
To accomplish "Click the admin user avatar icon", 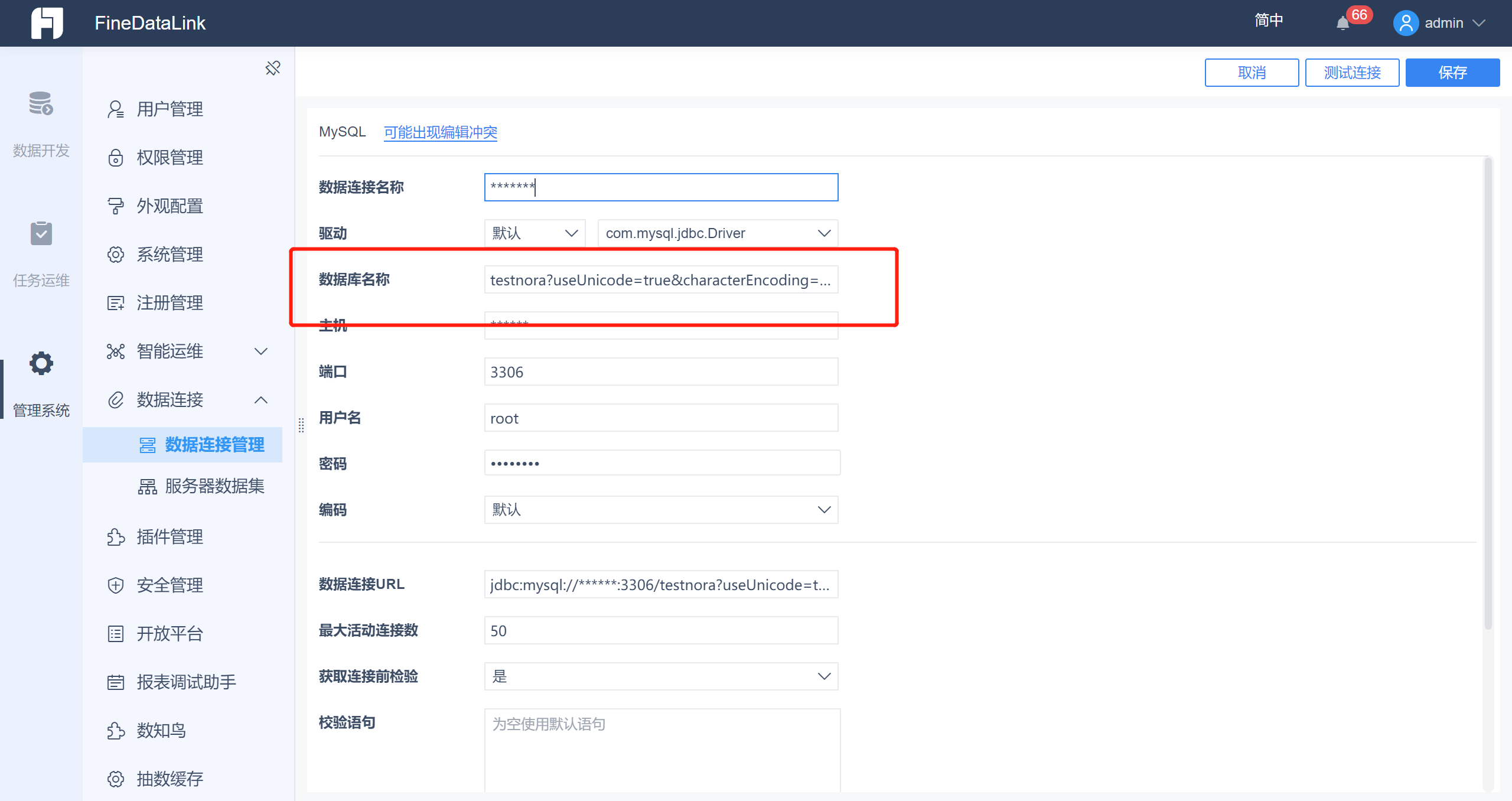I will [1406, 23].
